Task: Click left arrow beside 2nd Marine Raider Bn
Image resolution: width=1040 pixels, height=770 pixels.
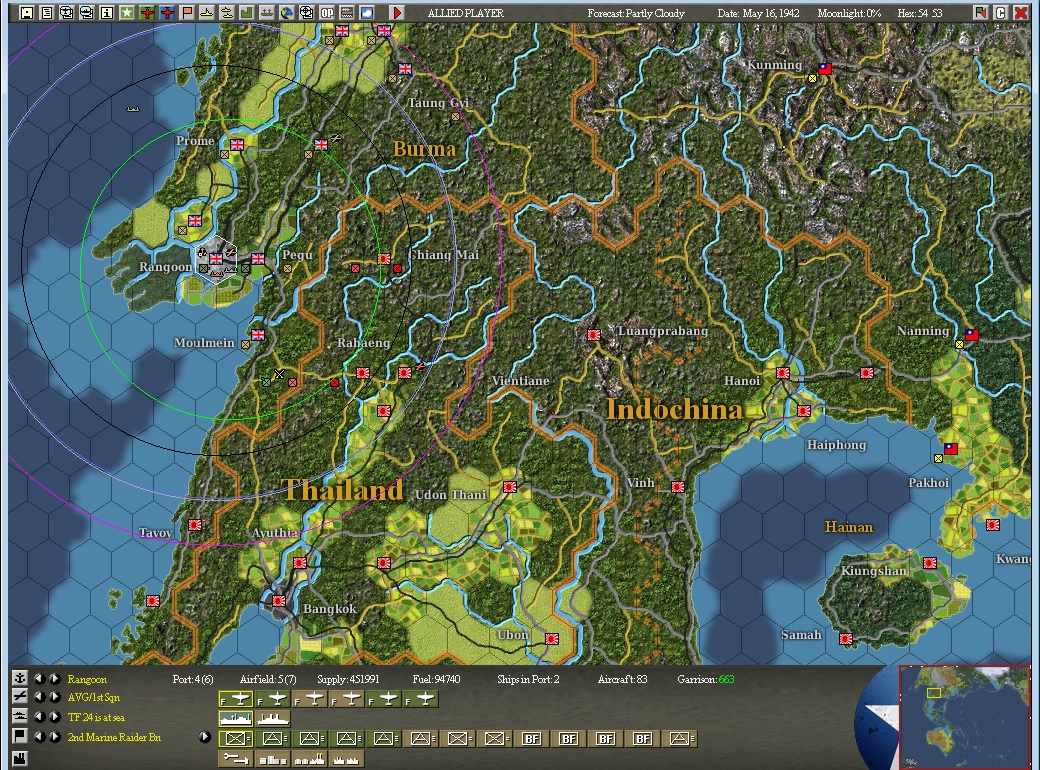Action: 39,736
